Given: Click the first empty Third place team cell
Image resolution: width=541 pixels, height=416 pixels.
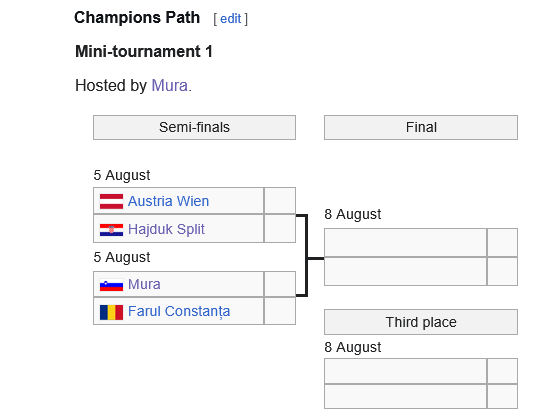Looking at the screenshot, I should pyautogui.click(x=405, y=371).
